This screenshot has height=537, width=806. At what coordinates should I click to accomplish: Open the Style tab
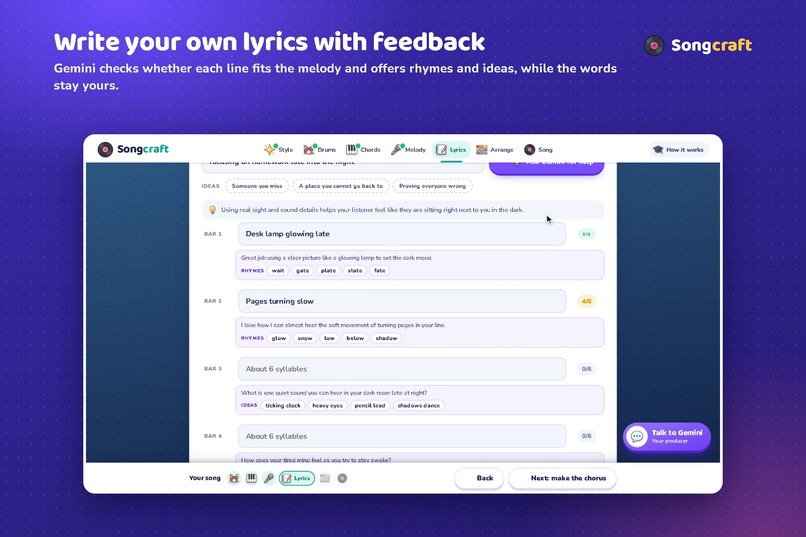click(279, 150)
